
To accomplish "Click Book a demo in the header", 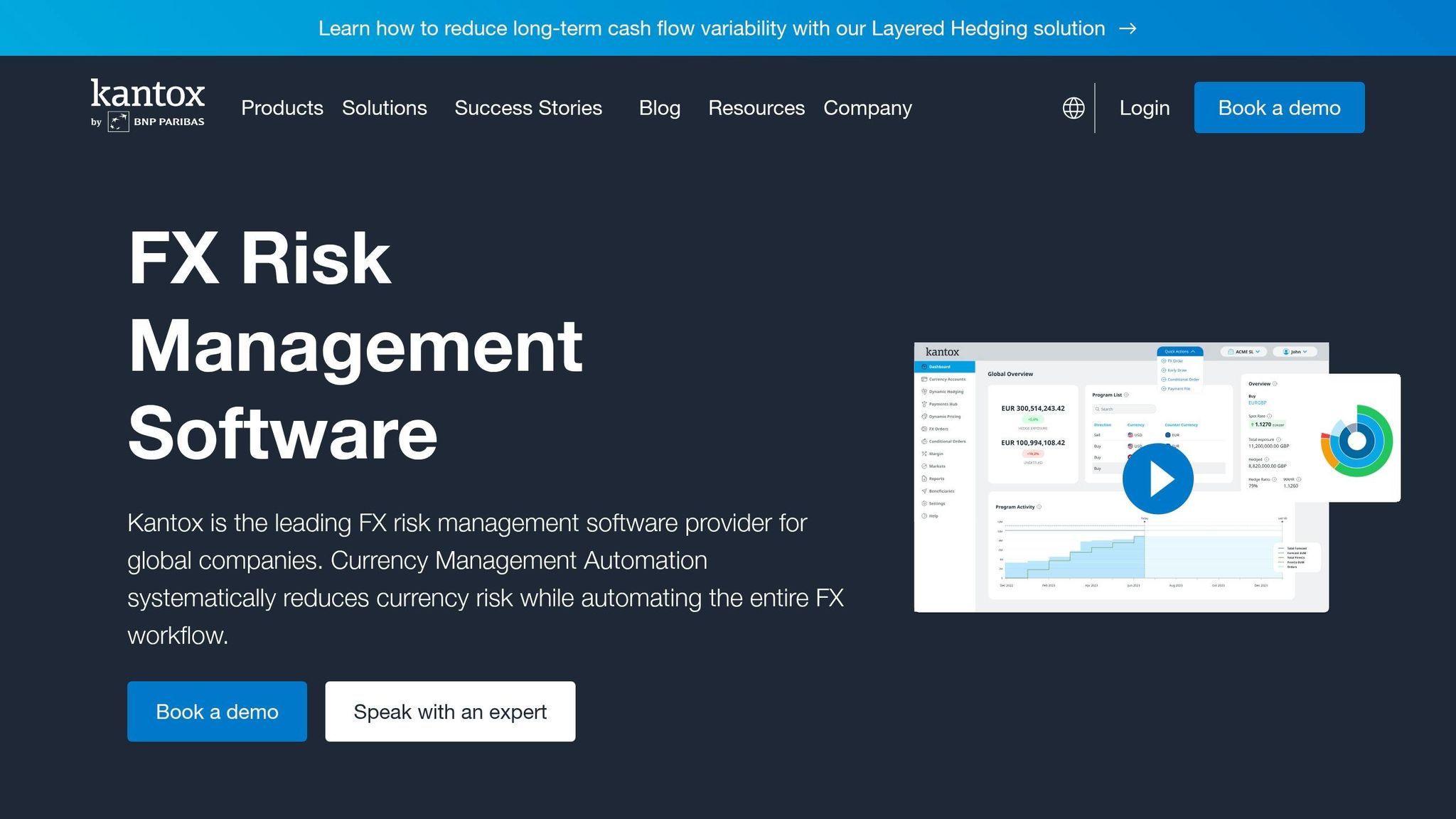I will pyautogui.click(x=1280, y=107).
